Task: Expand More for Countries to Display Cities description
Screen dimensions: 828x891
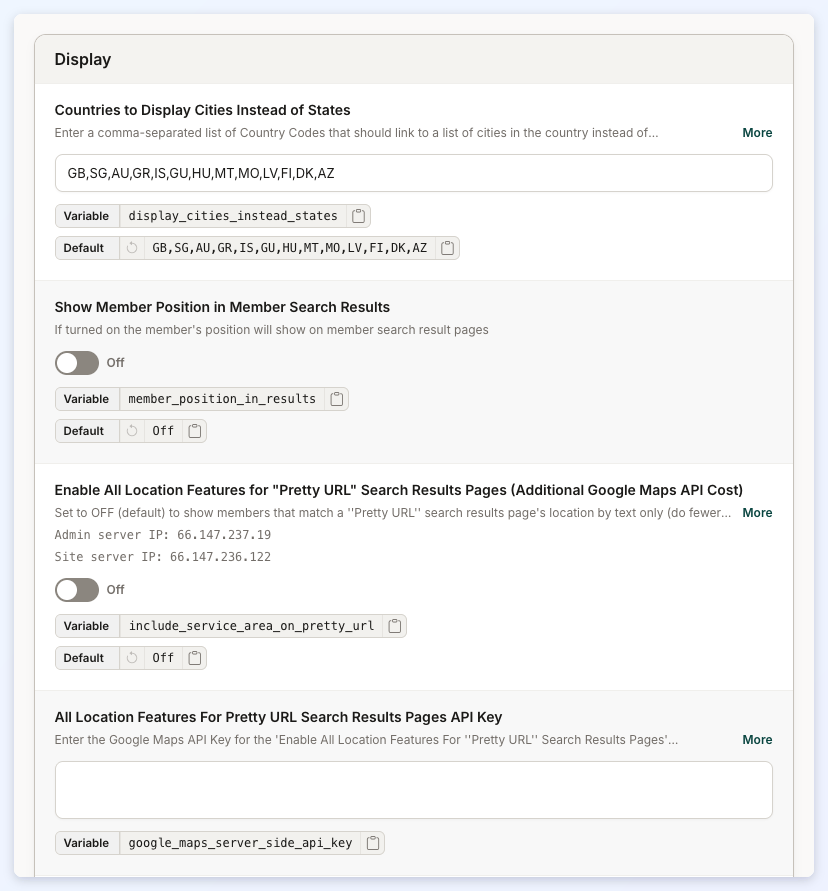Action: 757,133
